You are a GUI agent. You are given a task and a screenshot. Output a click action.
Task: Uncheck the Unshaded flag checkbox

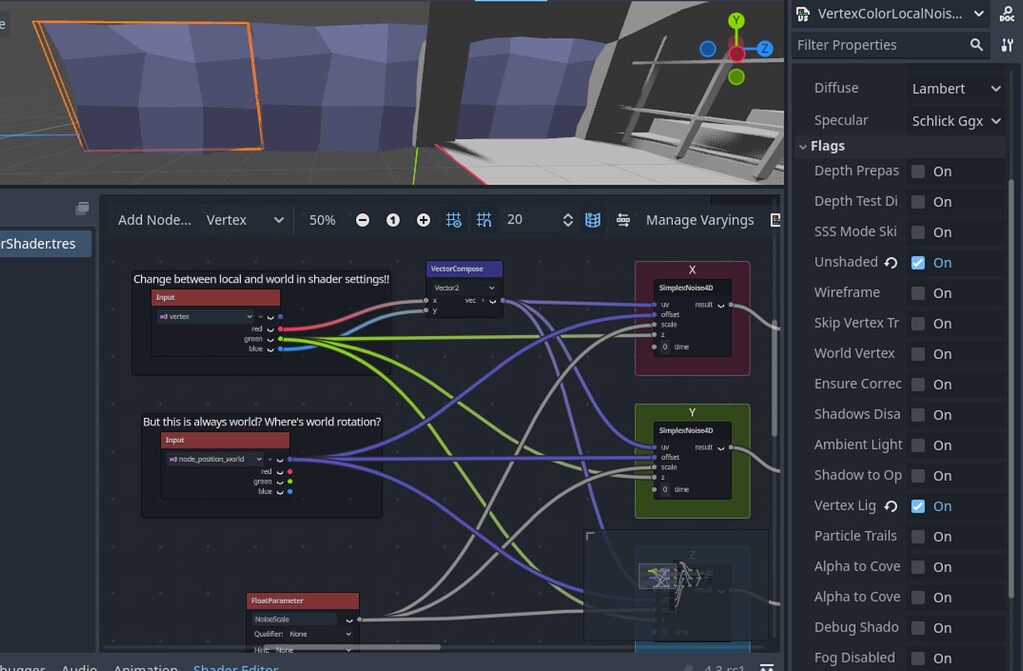(x=916, y=262)
